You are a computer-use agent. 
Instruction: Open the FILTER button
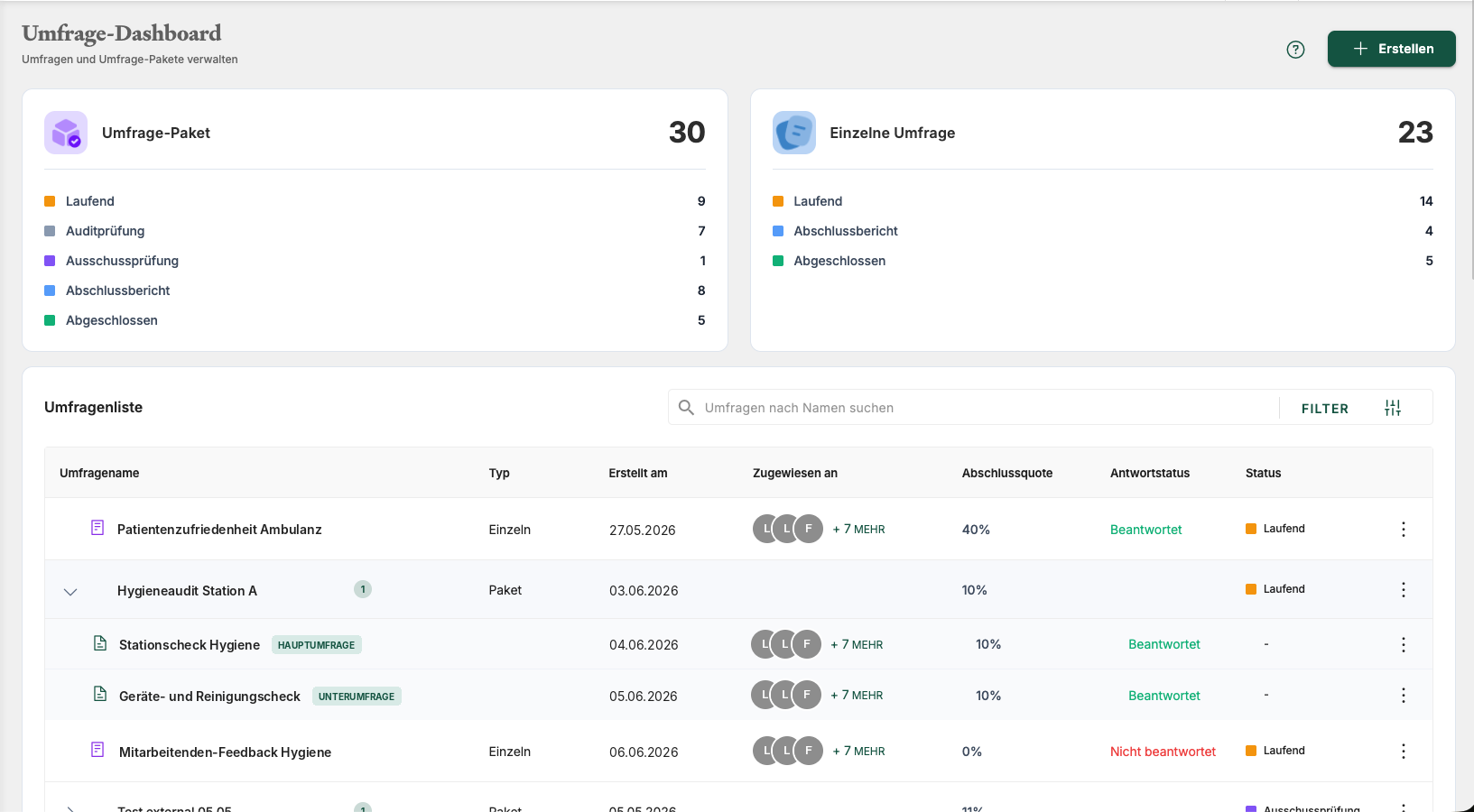tap(1324, 409)
